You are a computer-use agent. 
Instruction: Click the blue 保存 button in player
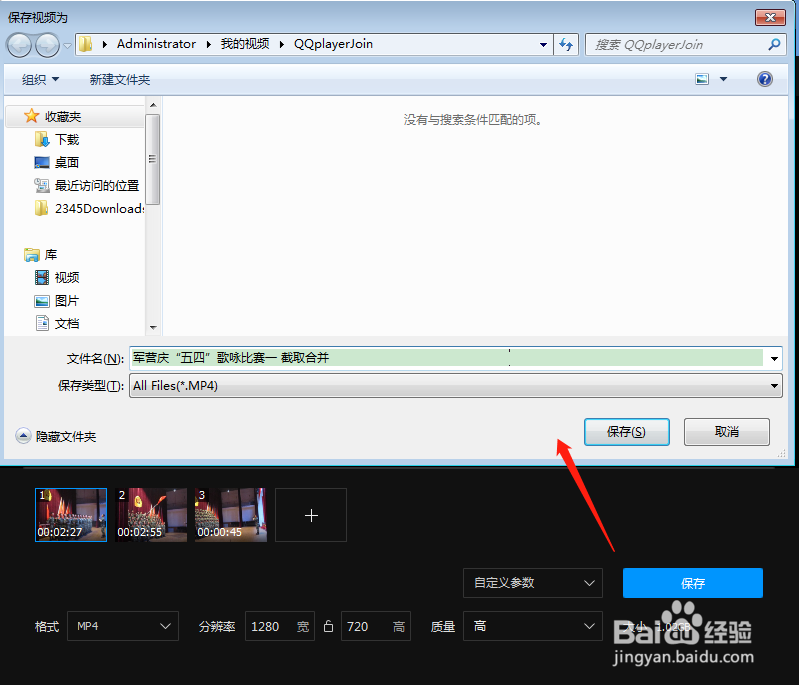point(693,583)
